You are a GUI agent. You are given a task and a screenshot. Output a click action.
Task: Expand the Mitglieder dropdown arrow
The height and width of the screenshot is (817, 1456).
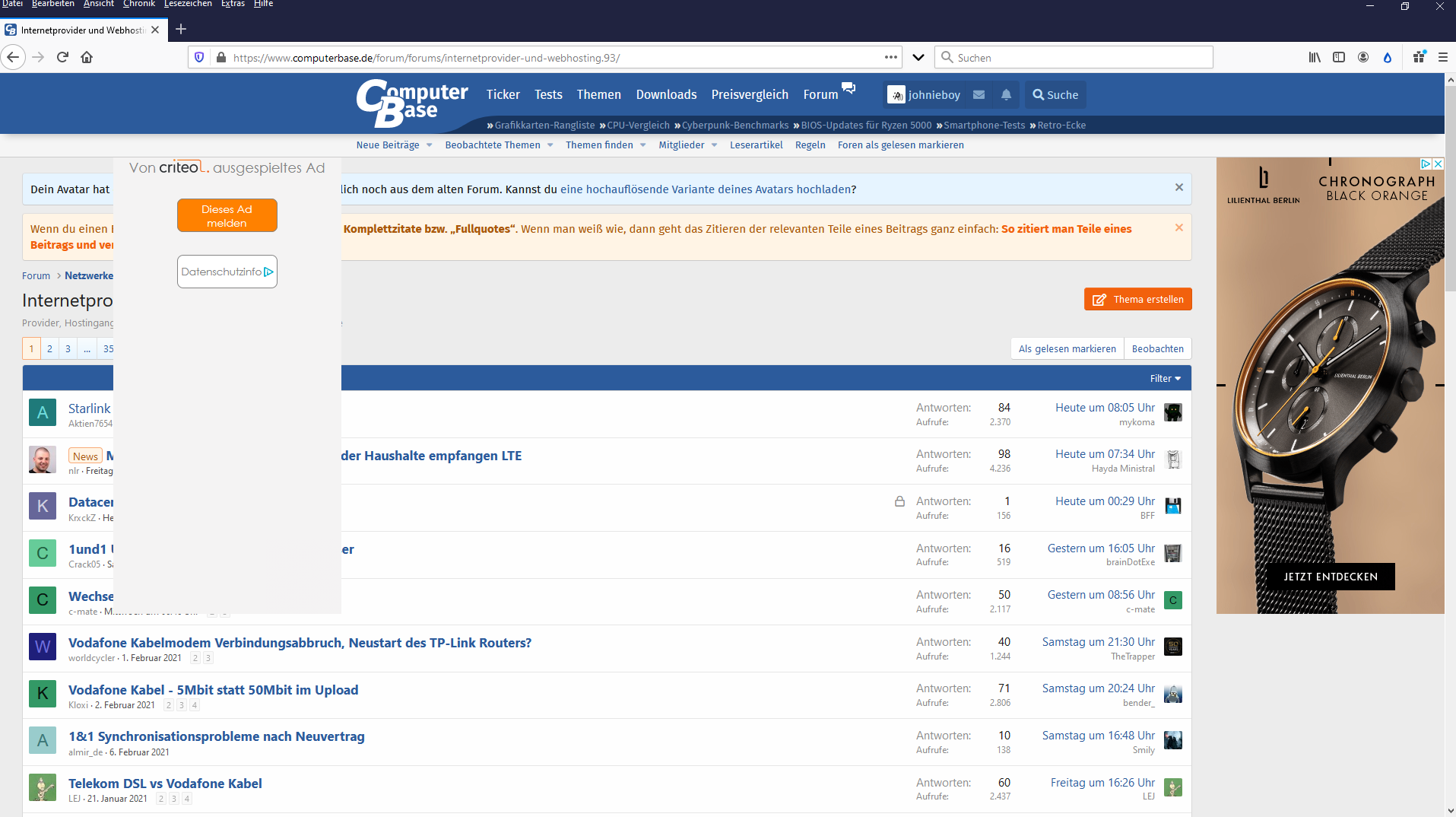(x=714, y=145)
